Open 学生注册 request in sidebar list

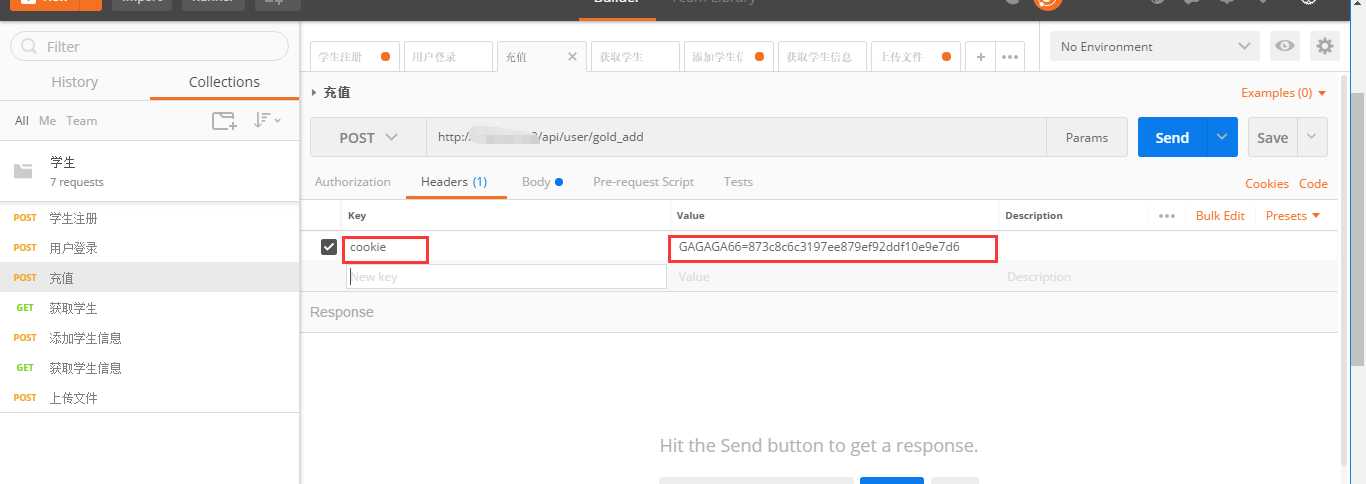pyautogui.click(x=150, y=218)
